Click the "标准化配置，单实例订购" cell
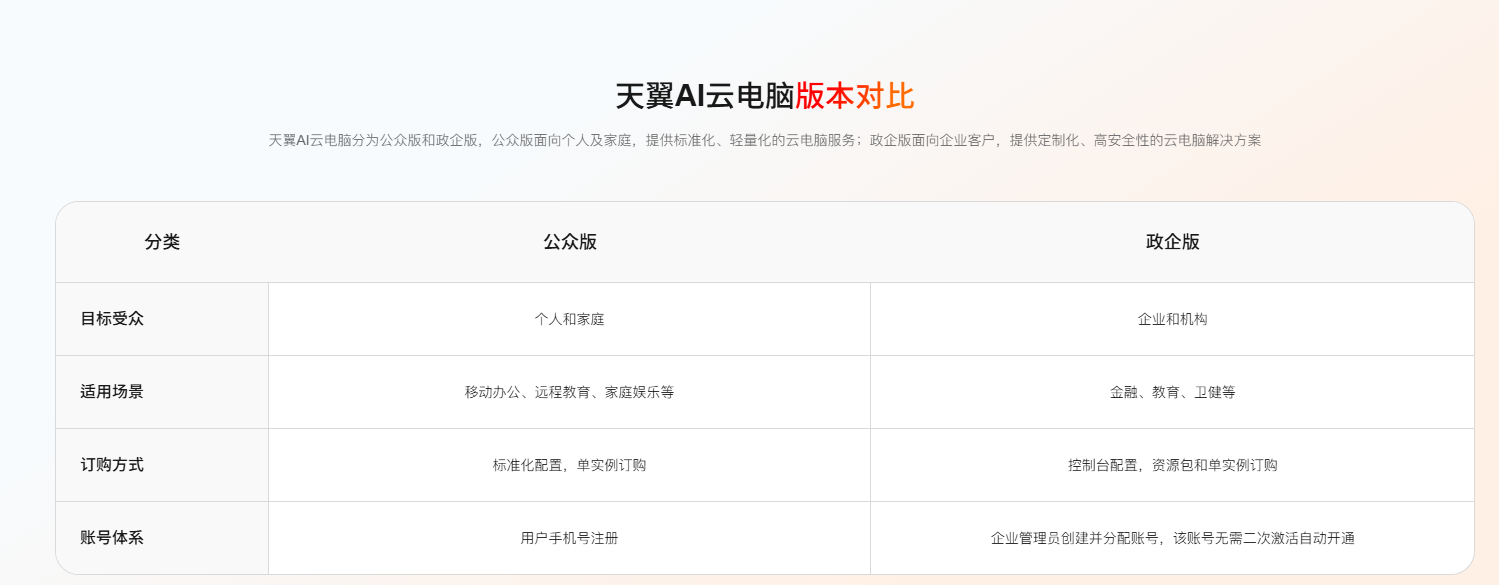The width and height of the screenshot is (1499, 585). pos(569,465)
